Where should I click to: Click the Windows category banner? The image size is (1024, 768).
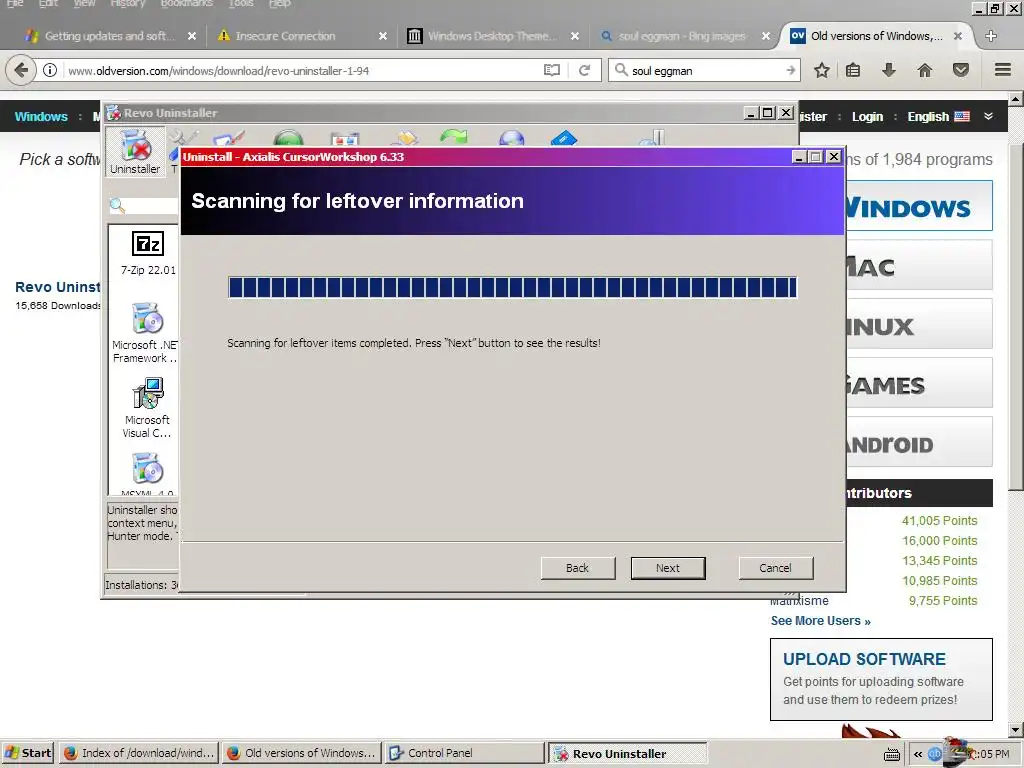point(920,206)
